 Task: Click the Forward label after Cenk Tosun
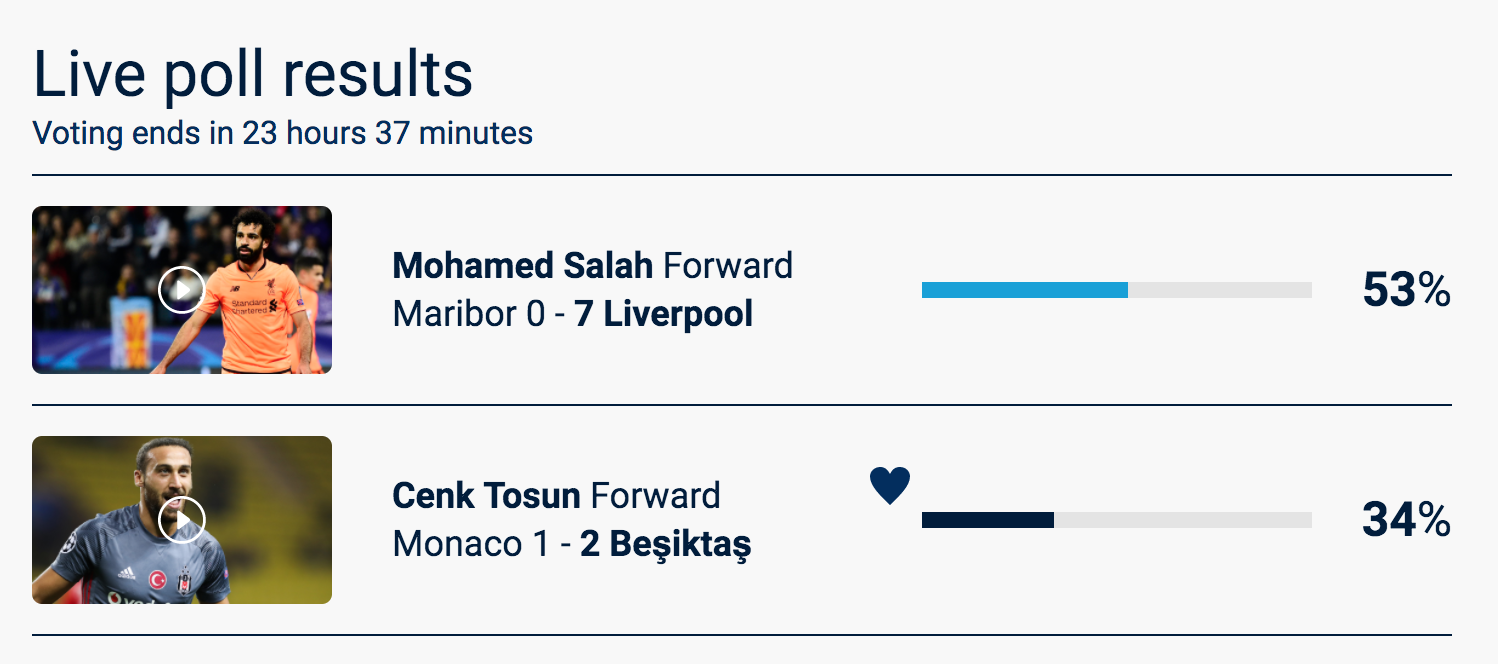pyautogui.click(x=655, y=496)
